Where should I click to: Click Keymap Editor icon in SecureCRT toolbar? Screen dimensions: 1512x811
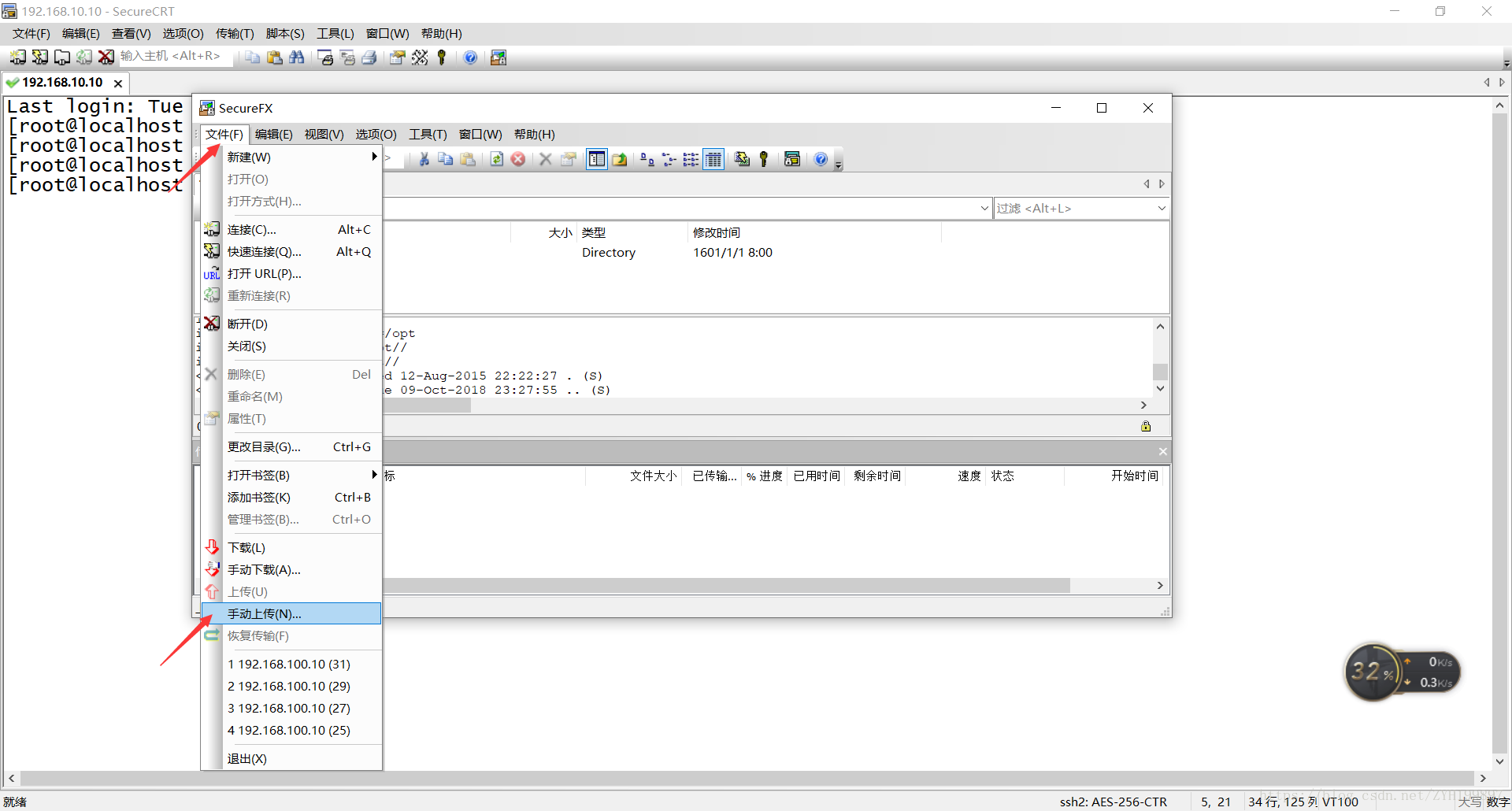coord(420,57)
